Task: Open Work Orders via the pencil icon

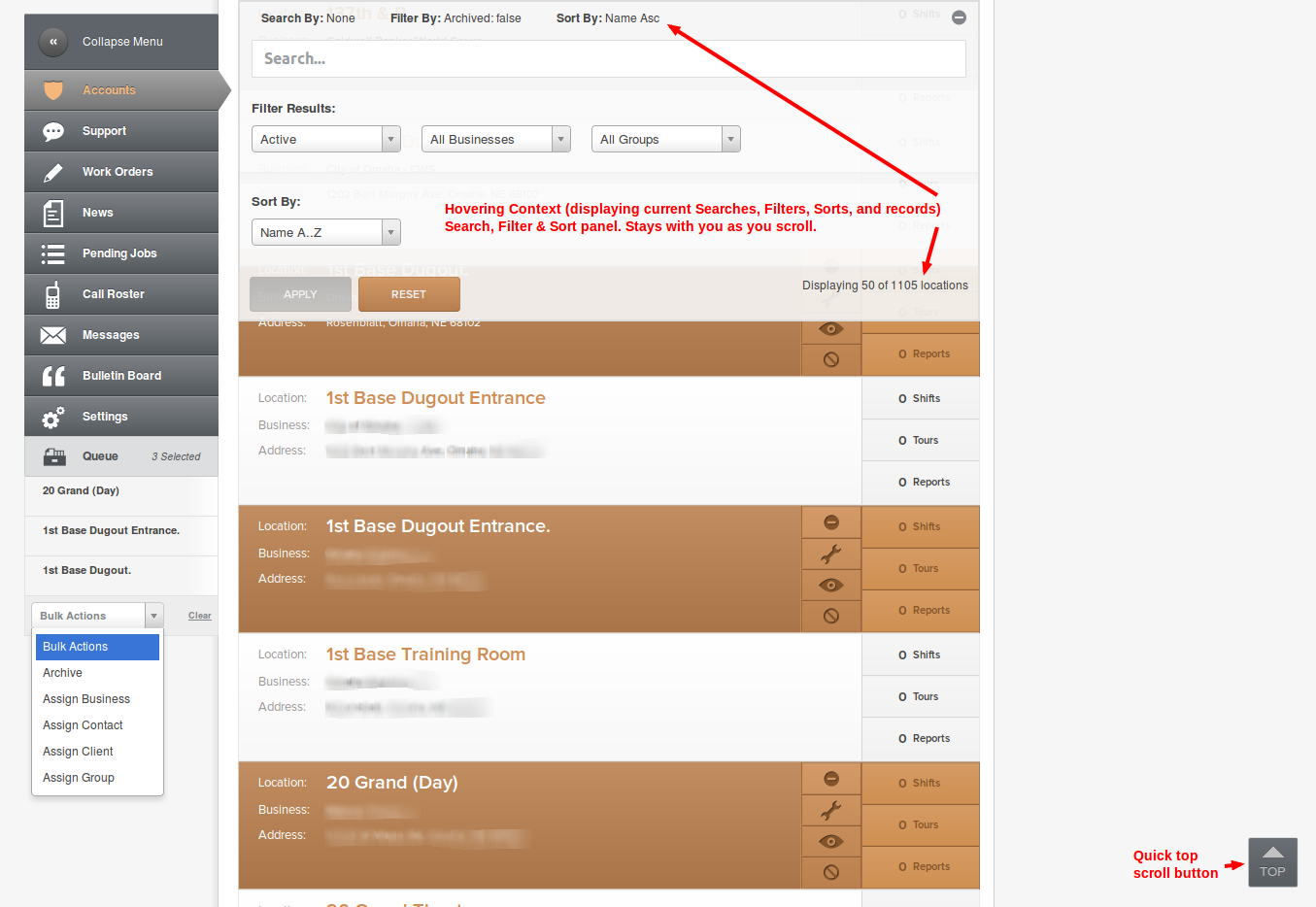Action: coord(53,172)
